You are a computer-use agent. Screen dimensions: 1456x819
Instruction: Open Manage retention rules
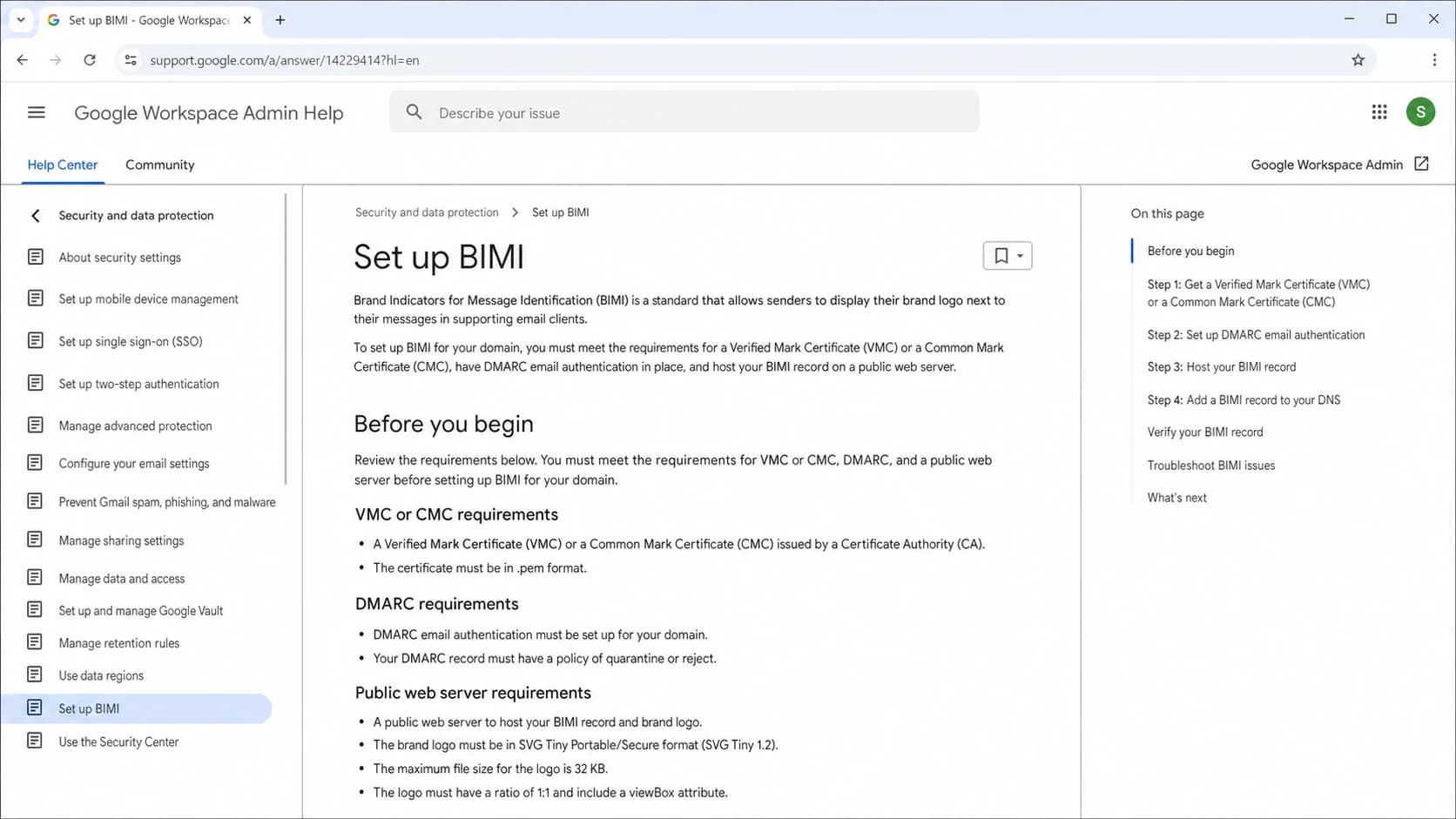point(119,643)
